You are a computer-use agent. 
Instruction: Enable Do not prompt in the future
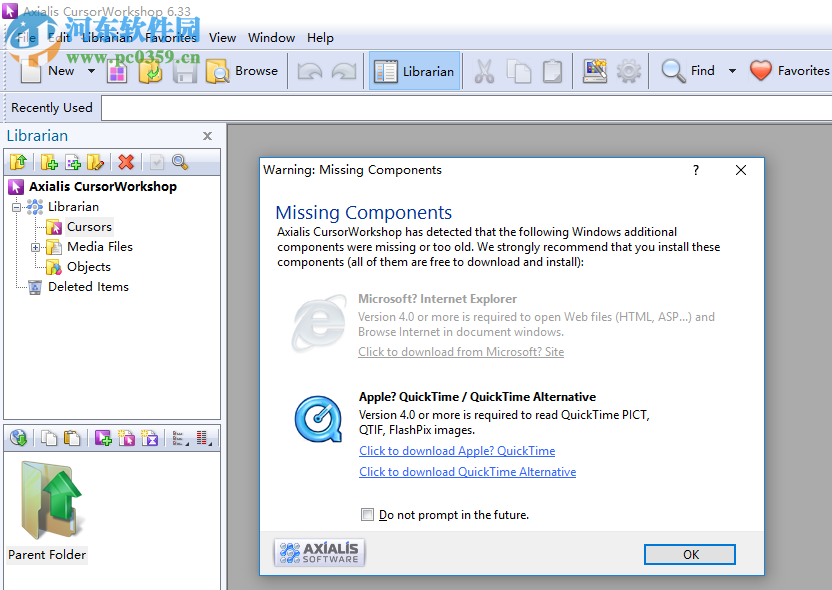click(367, 515)
